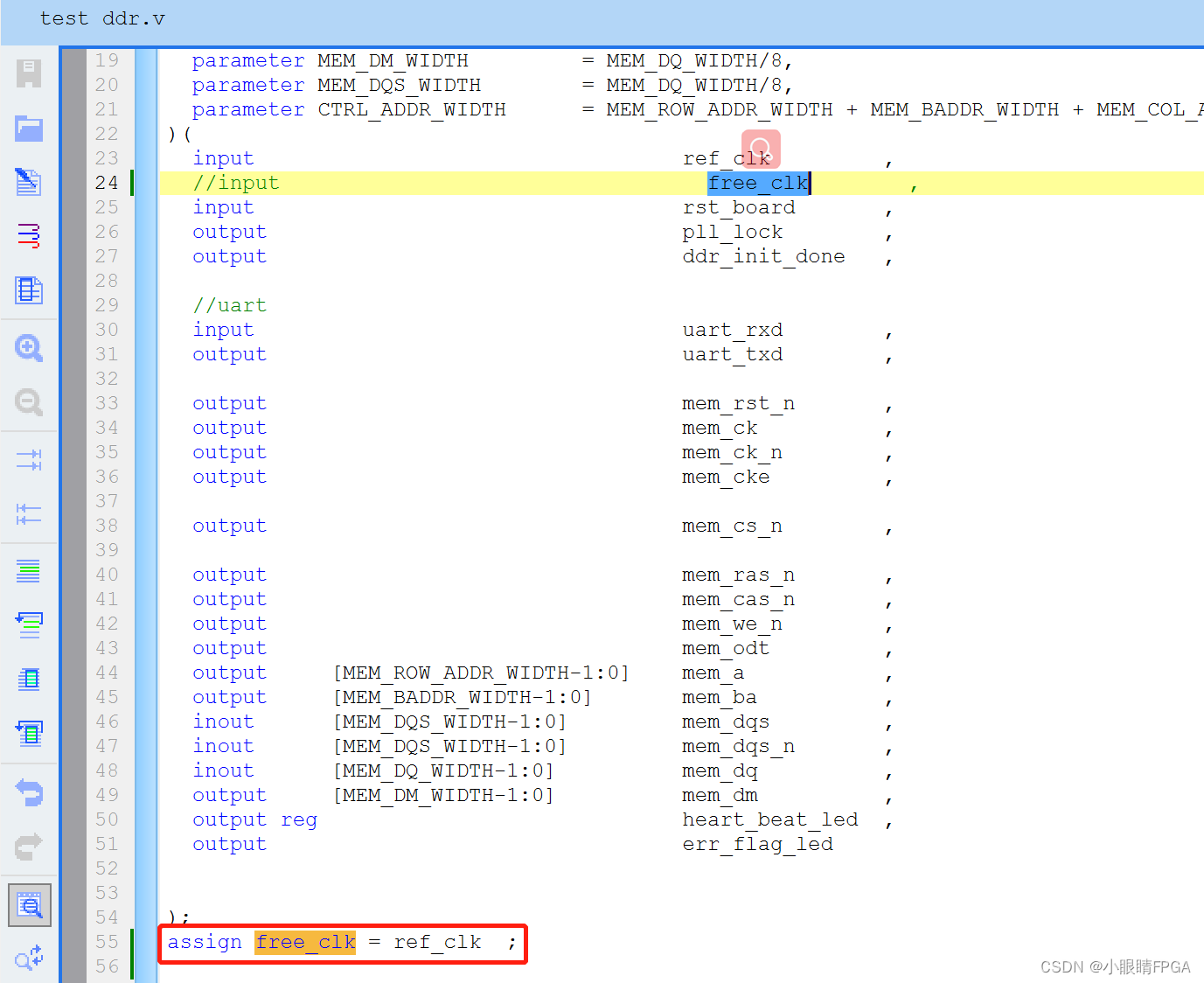Click [MEM_DQ_WIDTH-1:0] range text

point(443,770)
